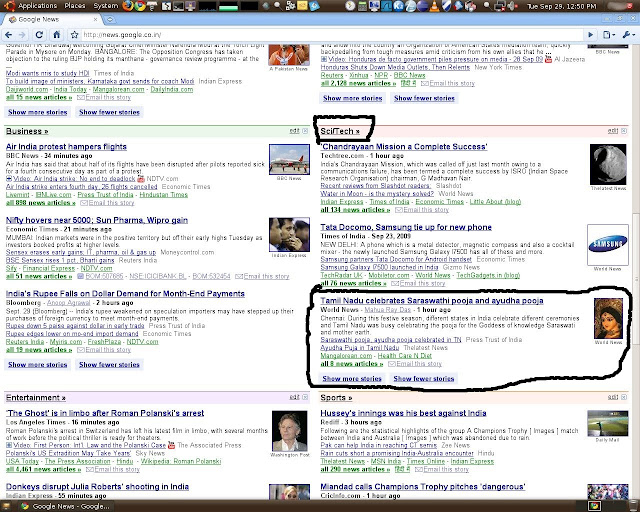Viewport: 640px width, 512px height.
Task: Click the volume speaker icon in the panel
Action: [x=512, y=6]
